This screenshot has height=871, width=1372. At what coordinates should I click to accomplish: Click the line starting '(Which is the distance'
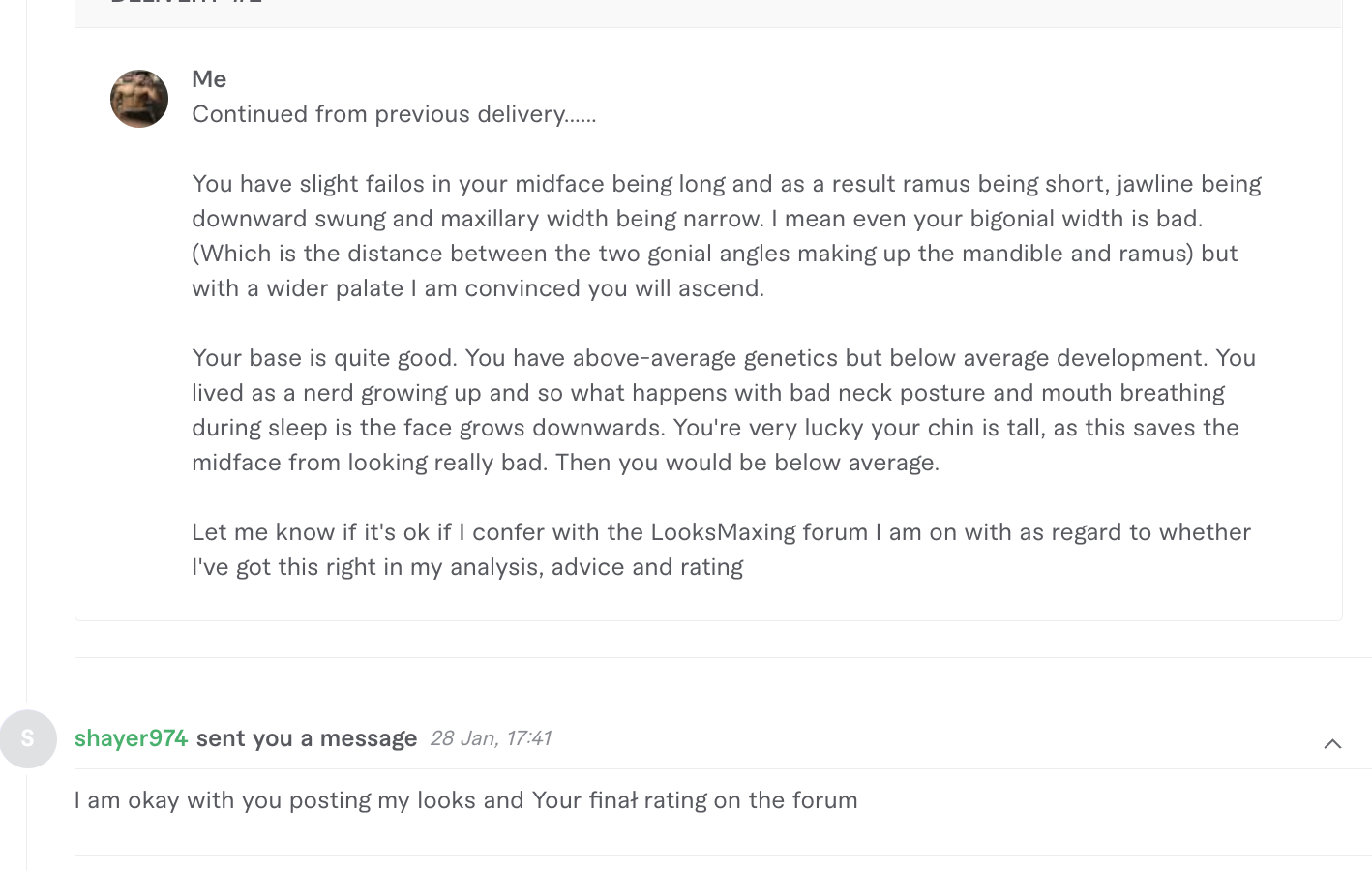pyautogui.click(x=715, y=254)
